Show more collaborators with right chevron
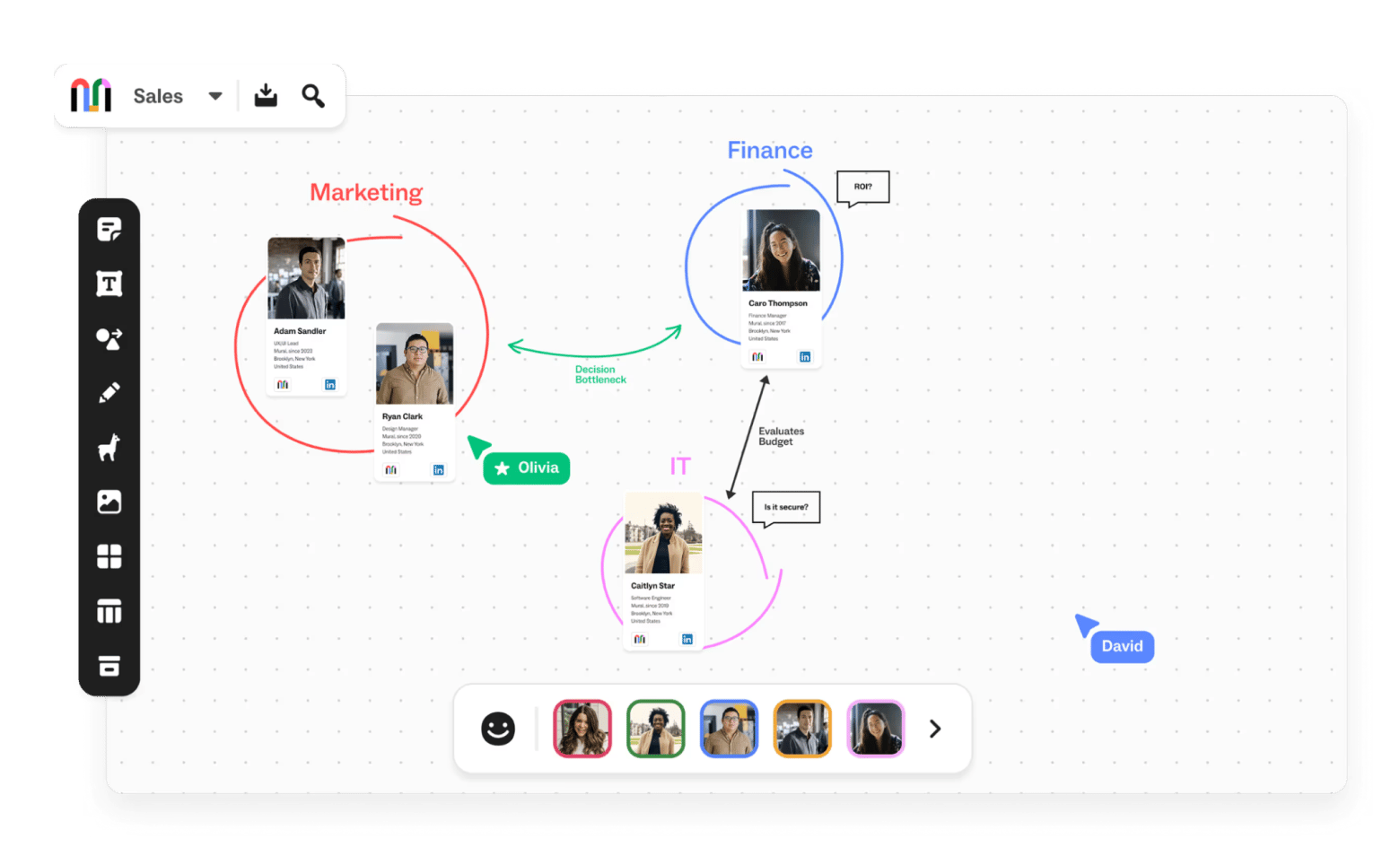Image resolution: width=1400 pixels, height=865 pixels. pyautogui.click(x=934, y=729)
